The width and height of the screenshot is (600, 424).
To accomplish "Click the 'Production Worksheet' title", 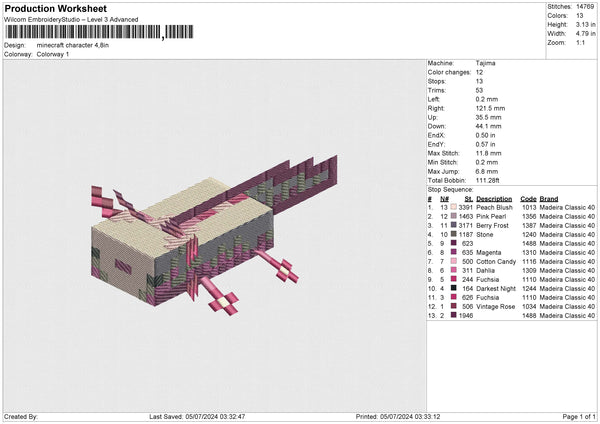I will (55, 9).
